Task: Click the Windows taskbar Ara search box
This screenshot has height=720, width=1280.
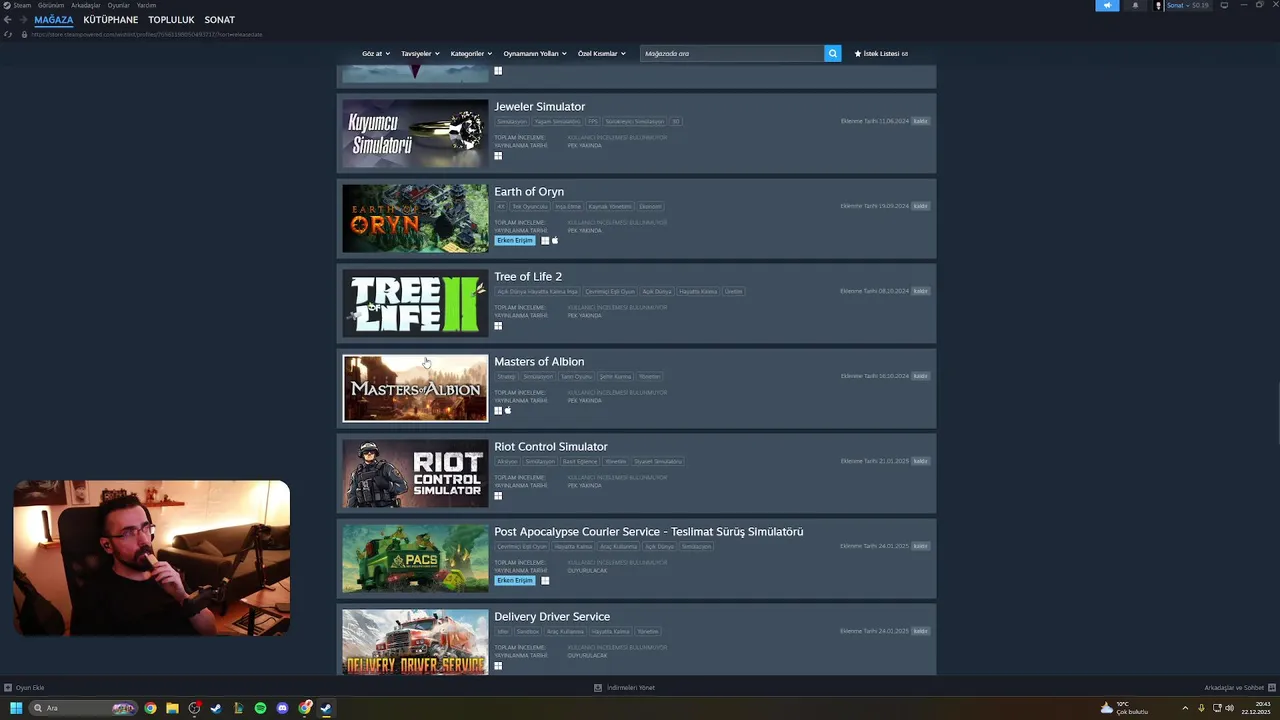Action: [x=83, y=708]
